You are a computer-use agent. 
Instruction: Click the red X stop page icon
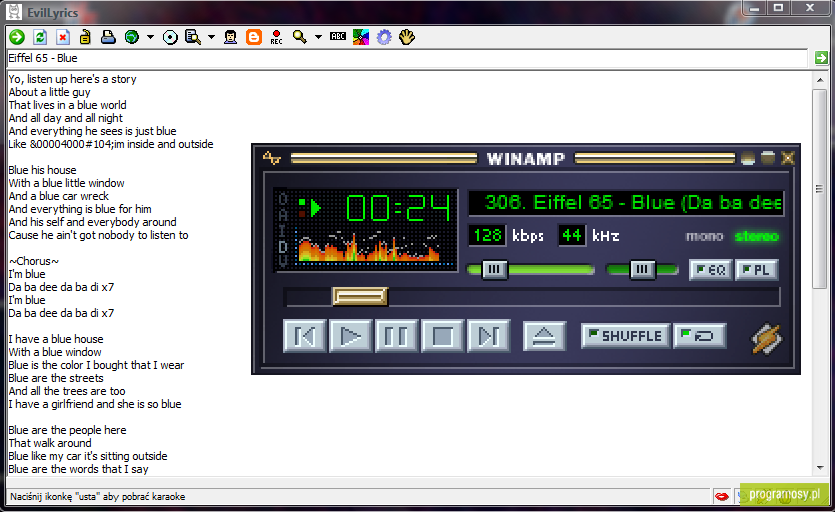pyautogui.click(x=63, y=37)
